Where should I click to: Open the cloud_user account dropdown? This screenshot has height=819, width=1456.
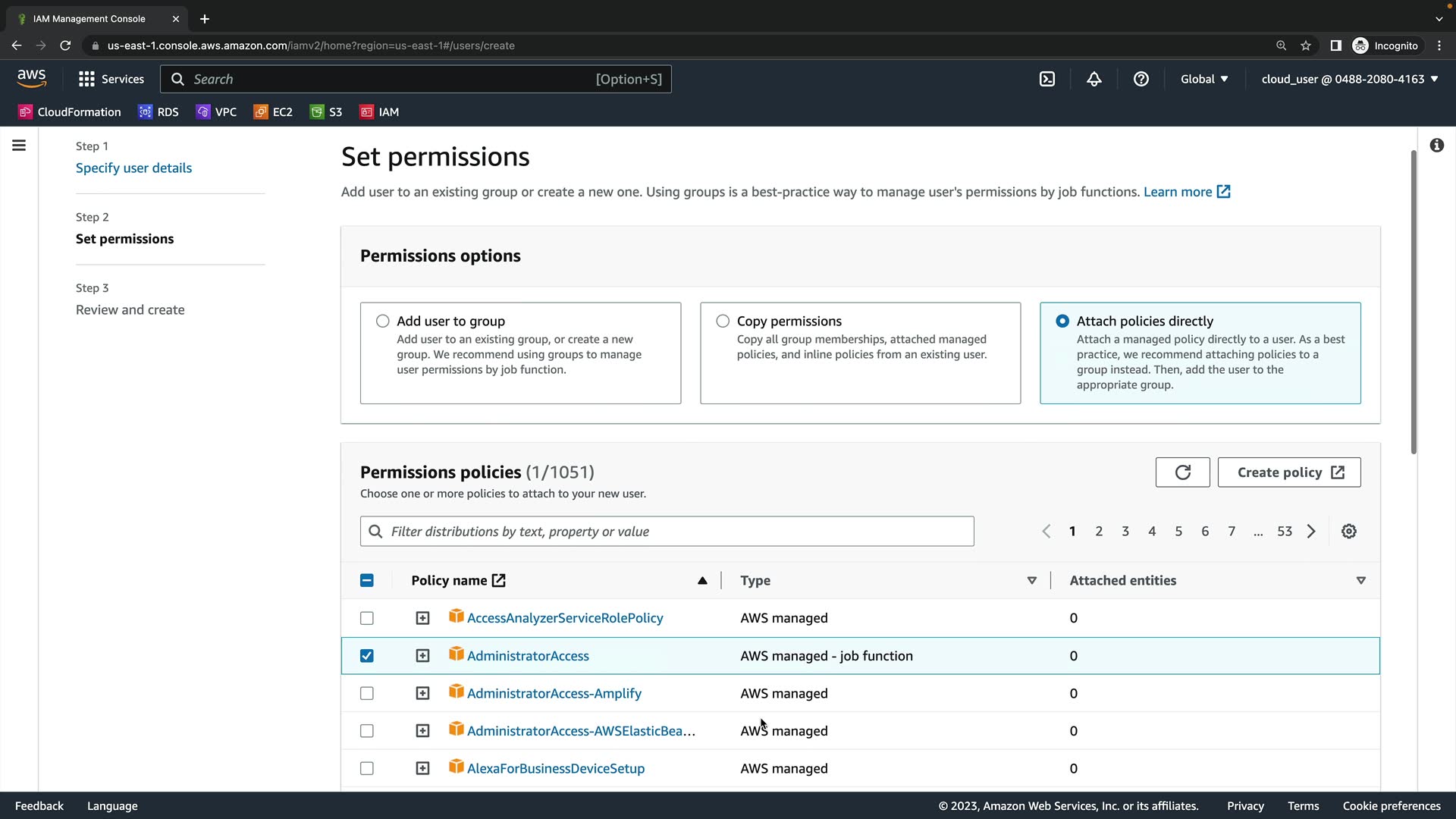[x=1349, y=79]
